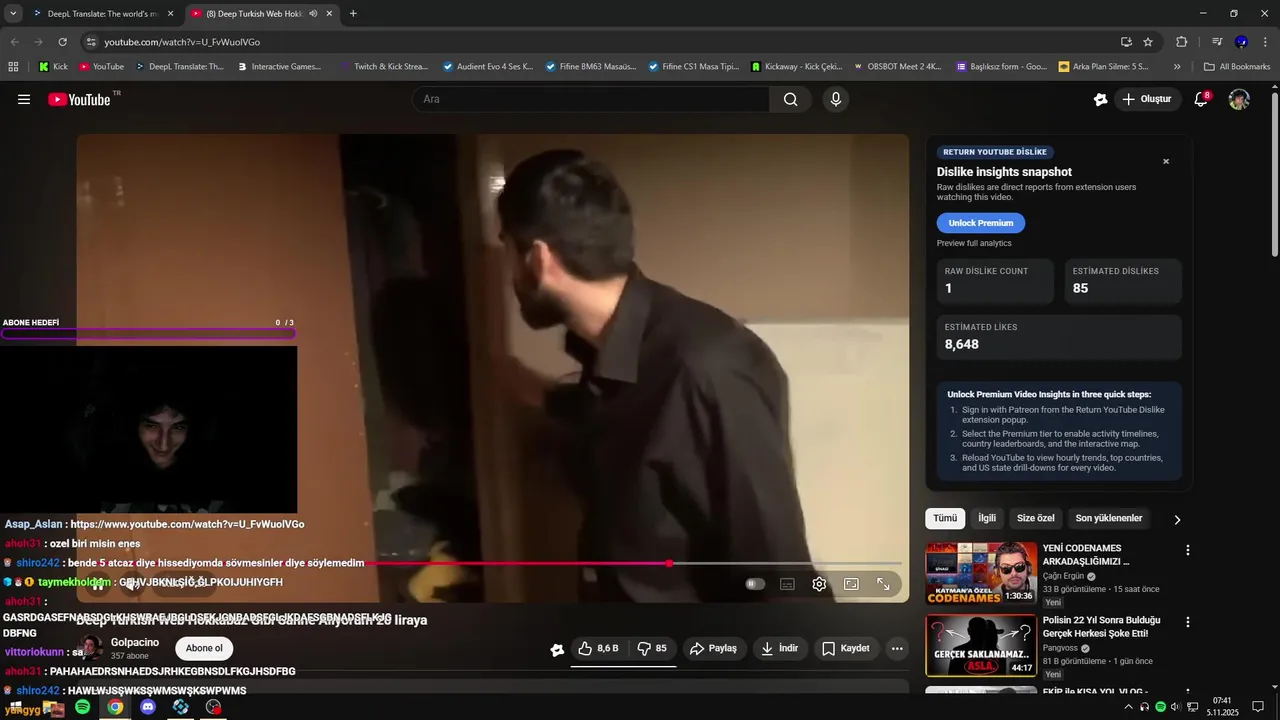Open the Twitch & Kick Strea... bookmark
This screenshot has width=1280, height=720.
[x=383, y=67]
